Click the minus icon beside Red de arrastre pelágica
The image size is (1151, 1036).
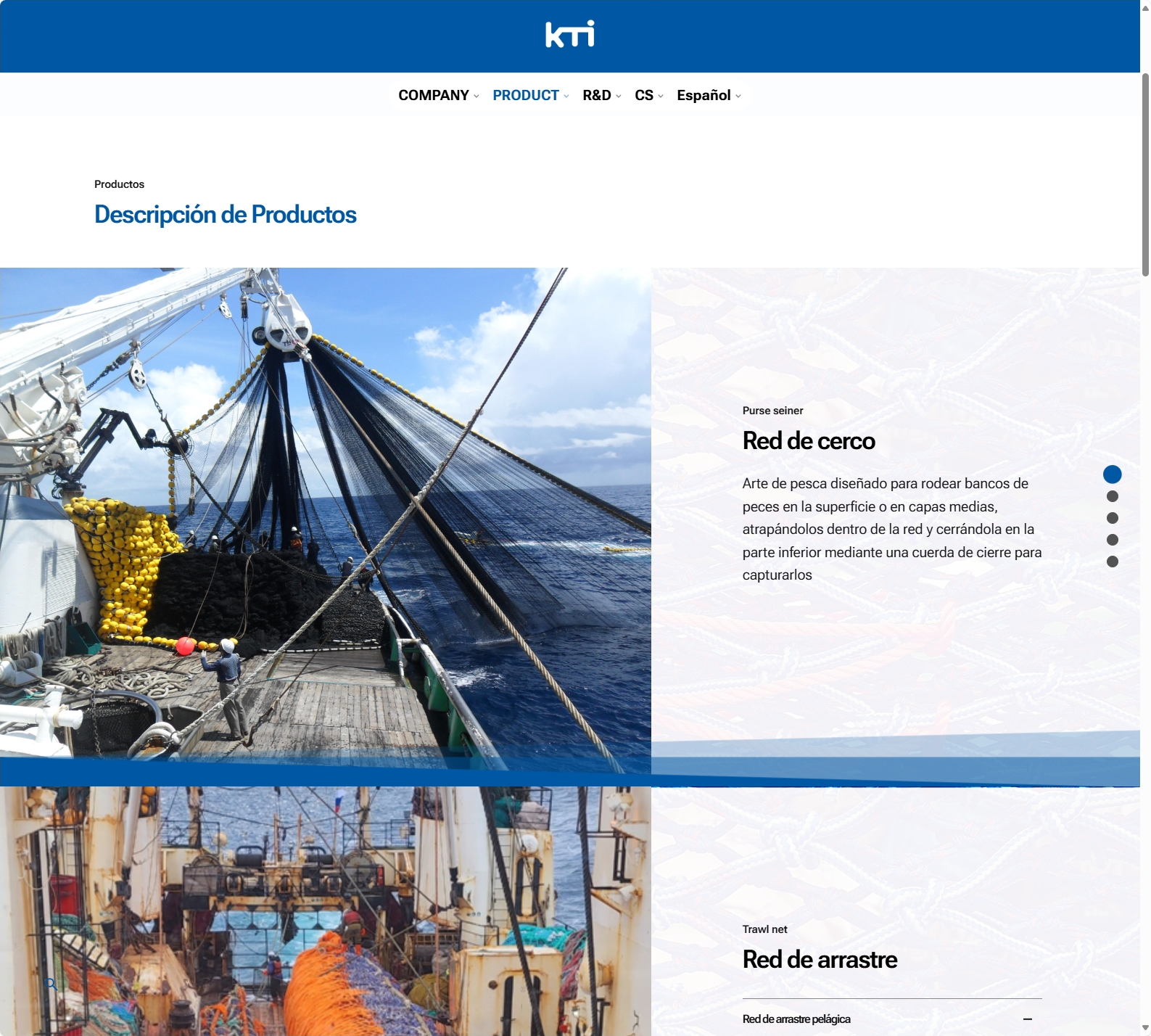point(1027,1019)
